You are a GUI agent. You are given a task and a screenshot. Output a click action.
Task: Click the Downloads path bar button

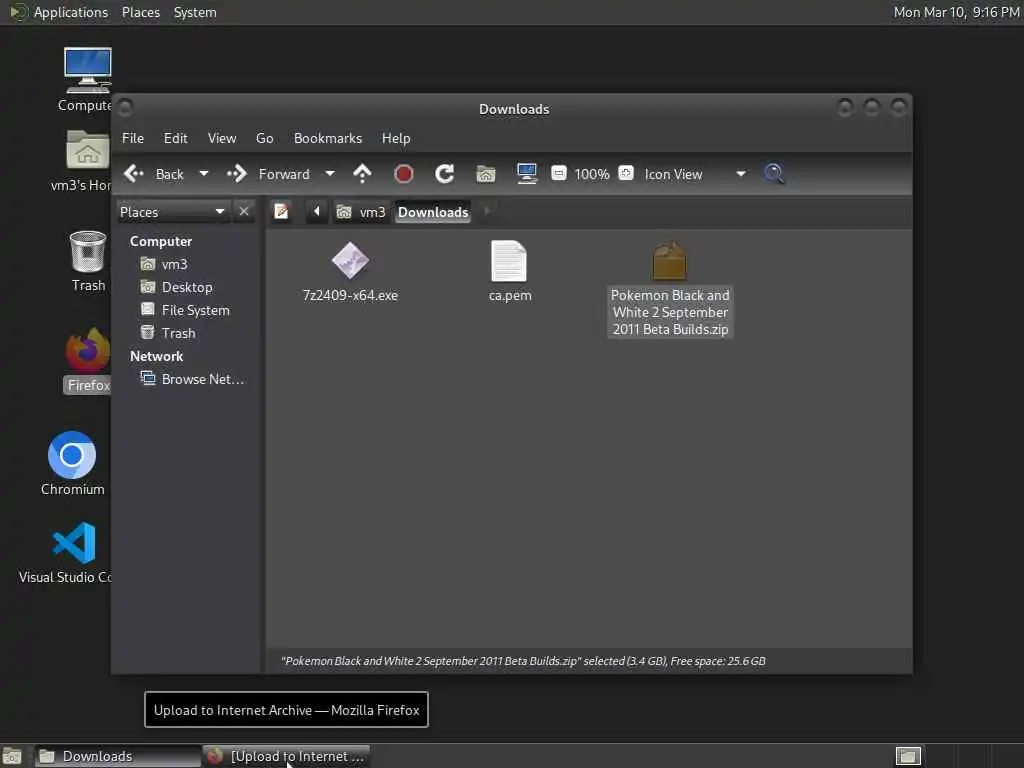click(x=433, y=212)
